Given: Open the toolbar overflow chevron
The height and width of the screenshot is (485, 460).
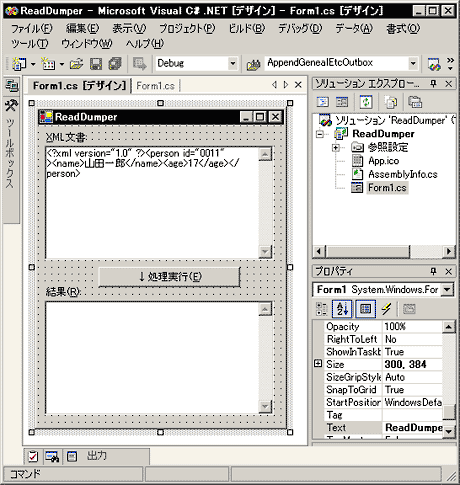Looking at the screenshot, I should click(450, 64).
